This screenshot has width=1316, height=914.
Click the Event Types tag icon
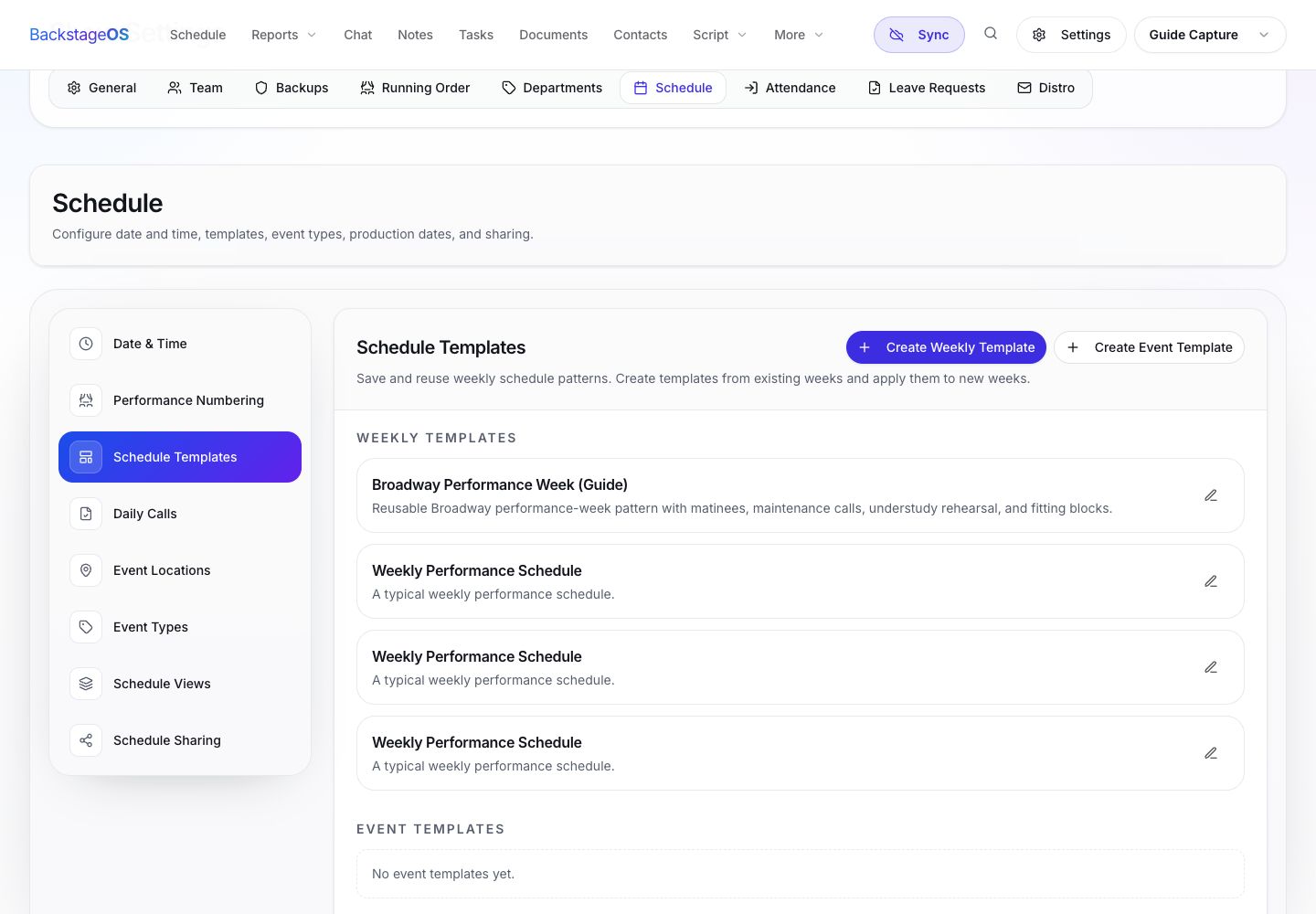click(x=86, y=627)
